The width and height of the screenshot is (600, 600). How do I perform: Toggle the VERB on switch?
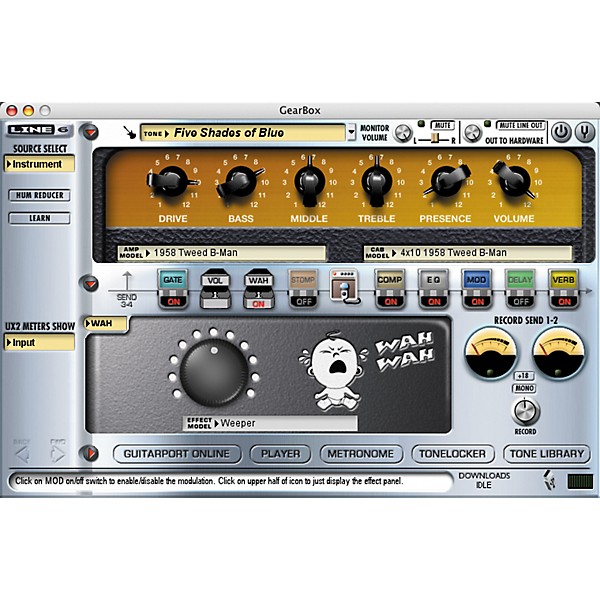click(x=564, y=301)
